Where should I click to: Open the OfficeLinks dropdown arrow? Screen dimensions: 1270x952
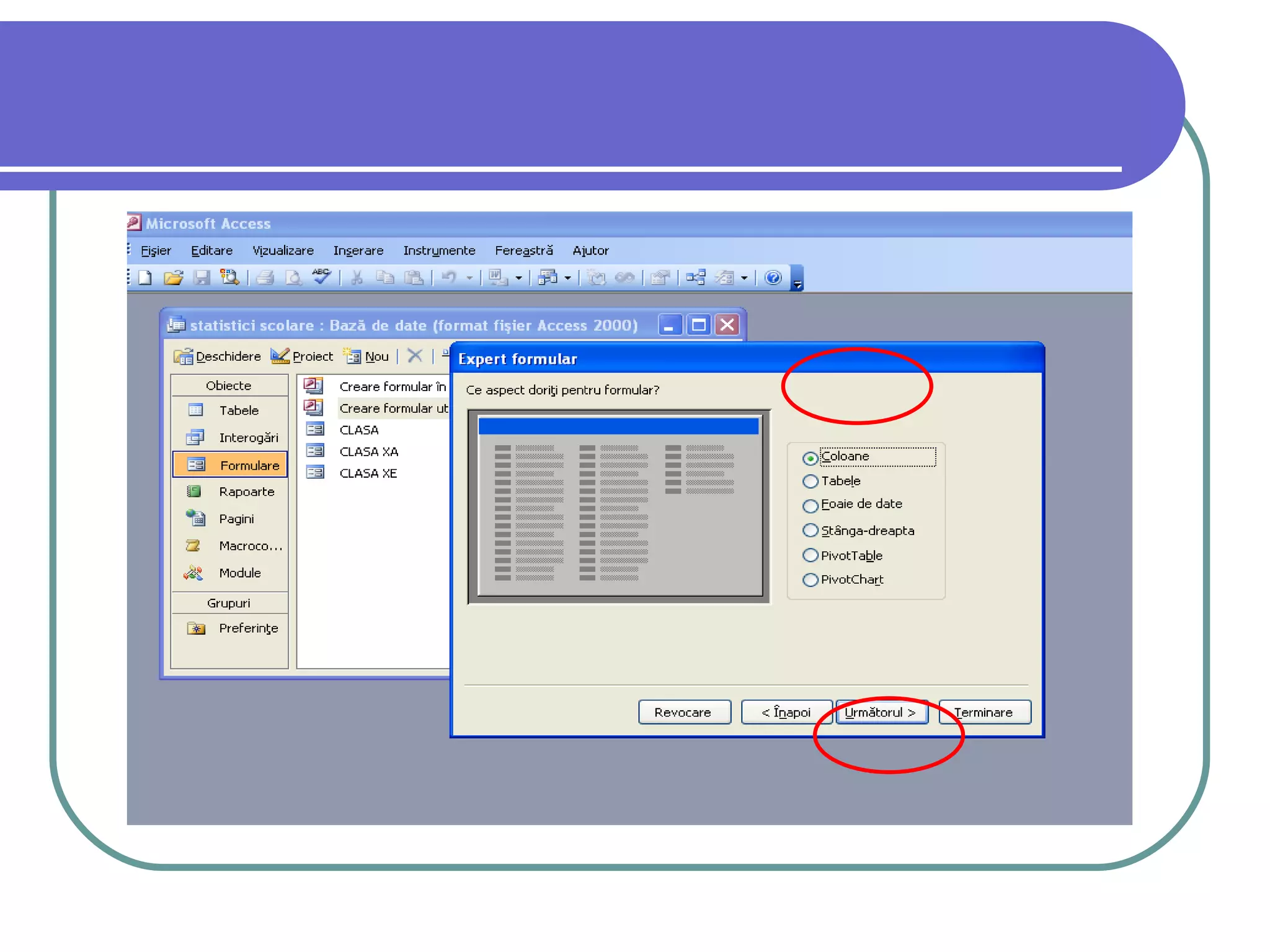click(x=518, y=278)
